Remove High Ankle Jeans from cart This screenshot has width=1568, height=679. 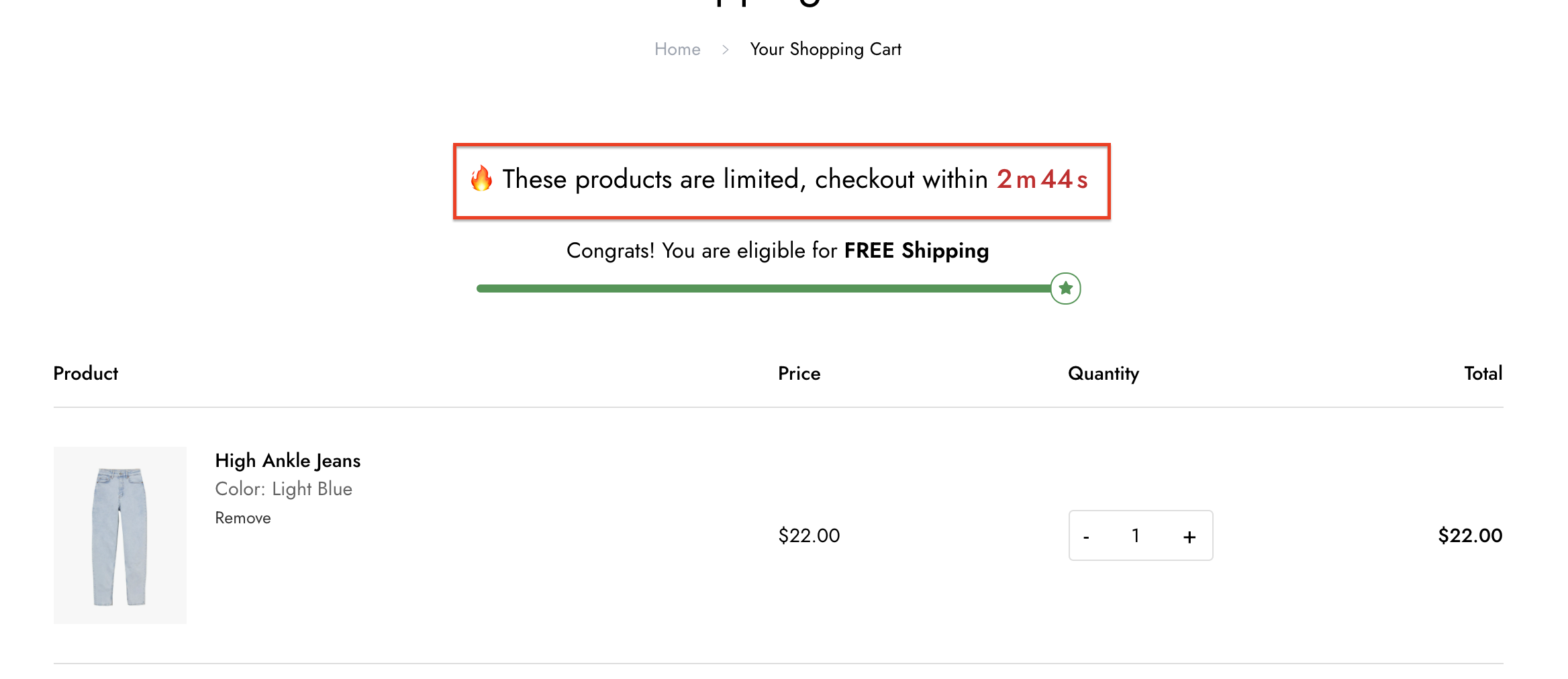pyautogui.click(x=243, y=518)
